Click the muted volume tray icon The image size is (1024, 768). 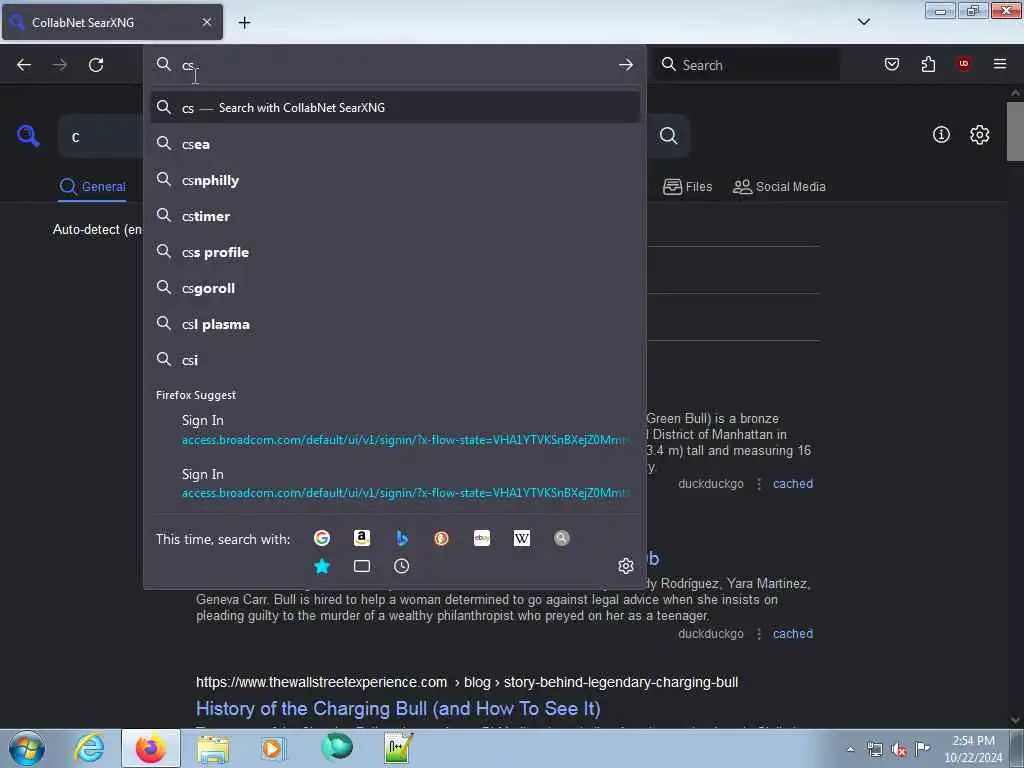(899, 749)
